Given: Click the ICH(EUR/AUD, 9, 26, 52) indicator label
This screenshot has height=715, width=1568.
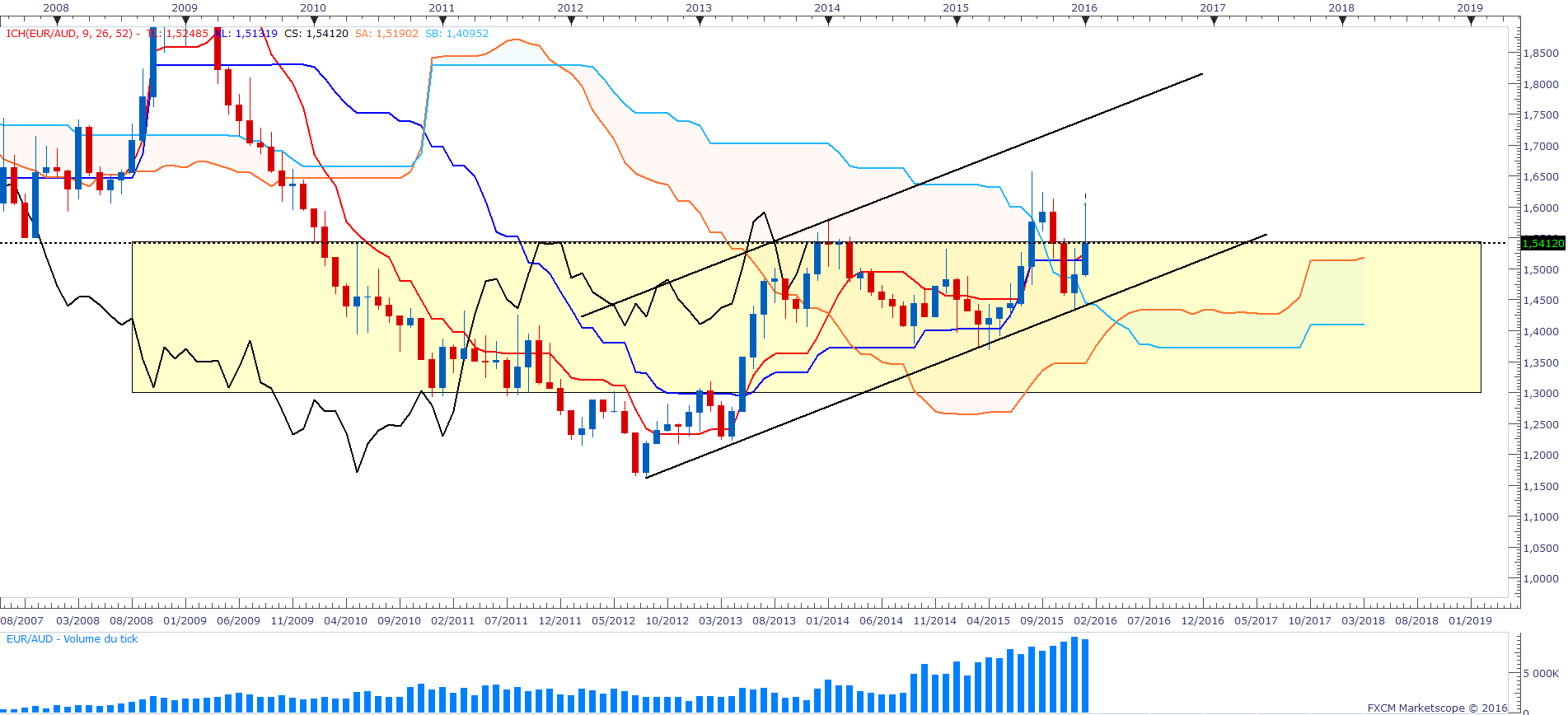Looking at the screenshot, I should click(x=69, y=34).
